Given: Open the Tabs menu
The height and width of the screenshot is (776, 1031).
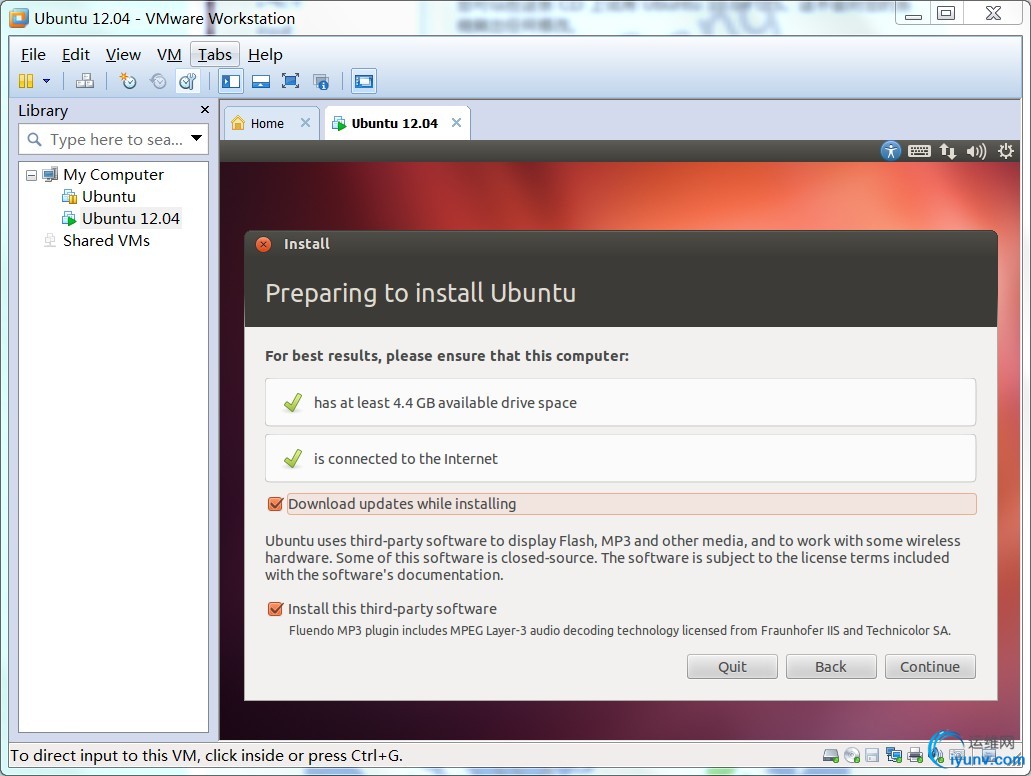Looking at the screenshot, I should pyautogui.click(x=214, y=55).
